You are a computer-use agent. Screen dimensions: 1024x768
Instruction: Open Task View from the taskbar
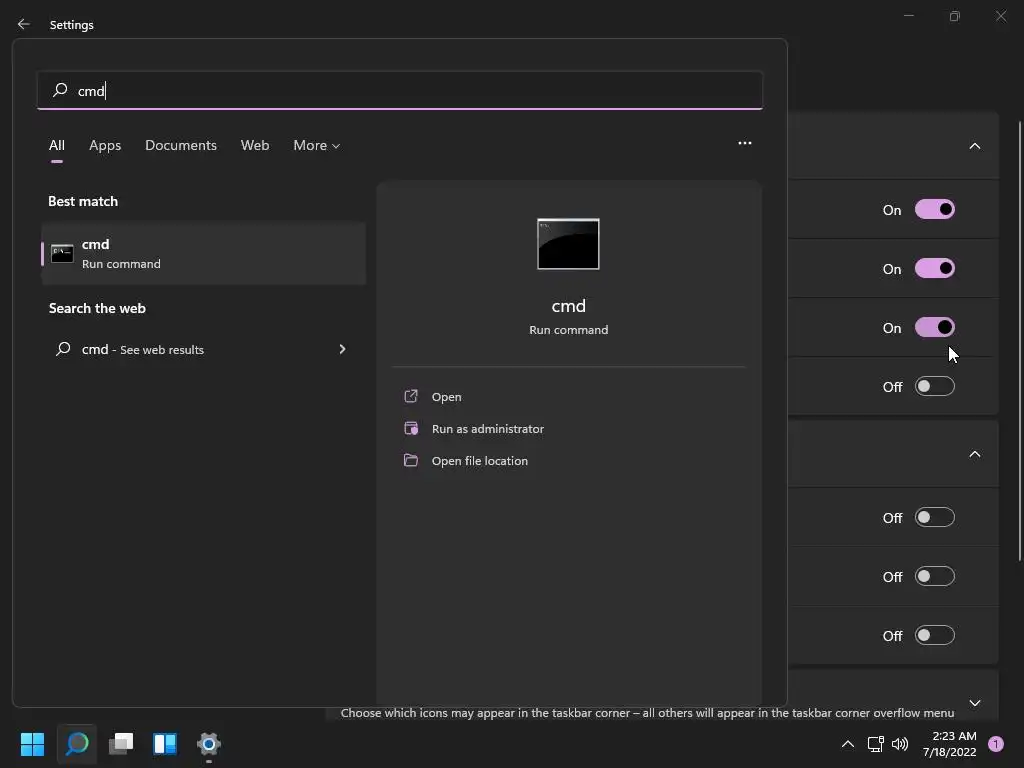121,744
